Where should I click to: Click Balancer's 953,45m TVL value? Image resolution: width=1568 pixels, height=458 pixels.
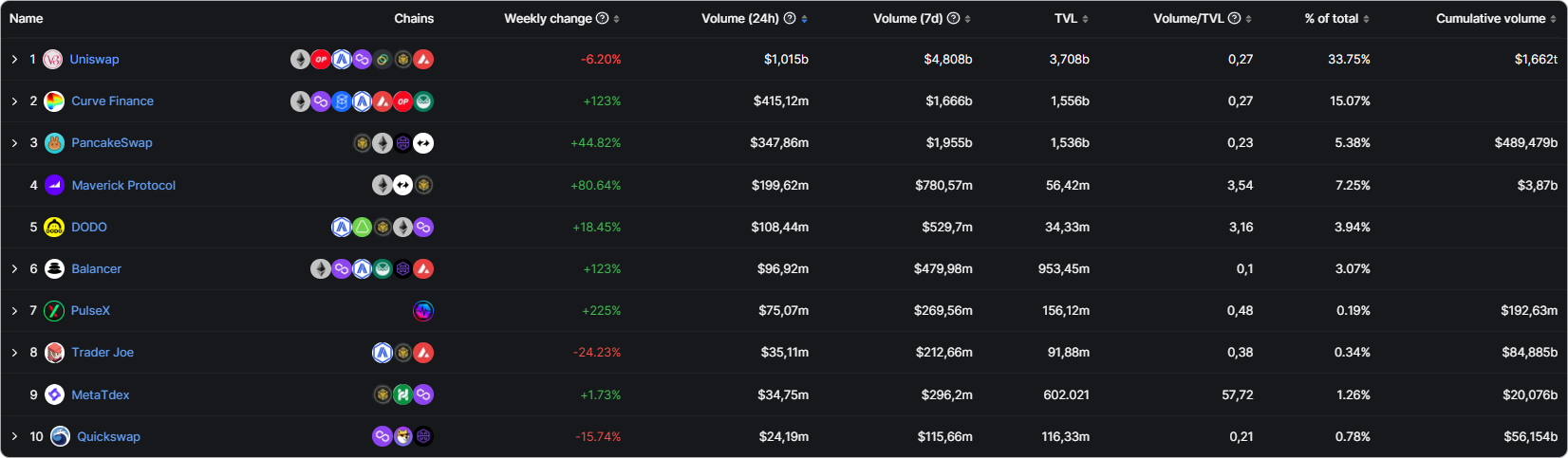(x=1064, y=269)
